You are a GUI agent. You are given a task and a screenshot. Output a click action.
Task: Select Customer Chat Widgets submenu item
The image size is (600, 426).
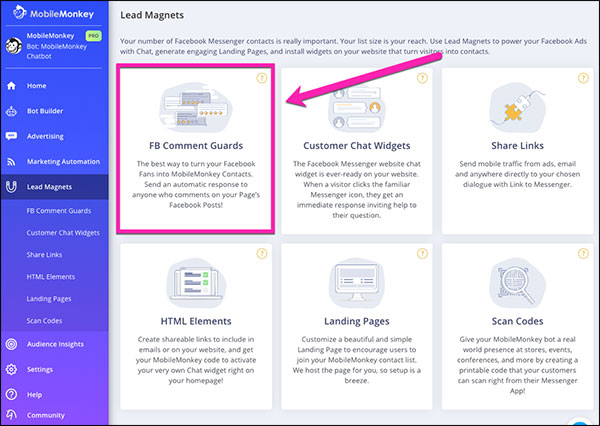coord(63,232)
